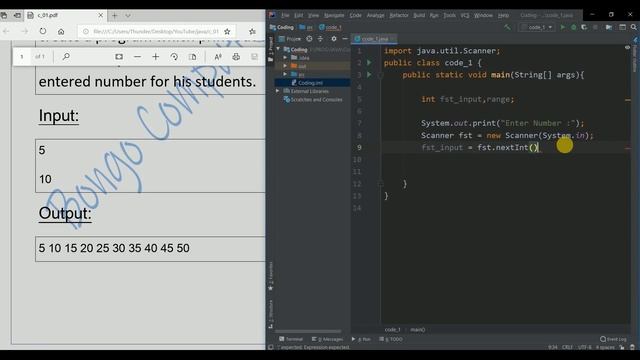Start debugging with the bug icon
The height and width of the screenshot is (360, 640).
tap(573, 27)
